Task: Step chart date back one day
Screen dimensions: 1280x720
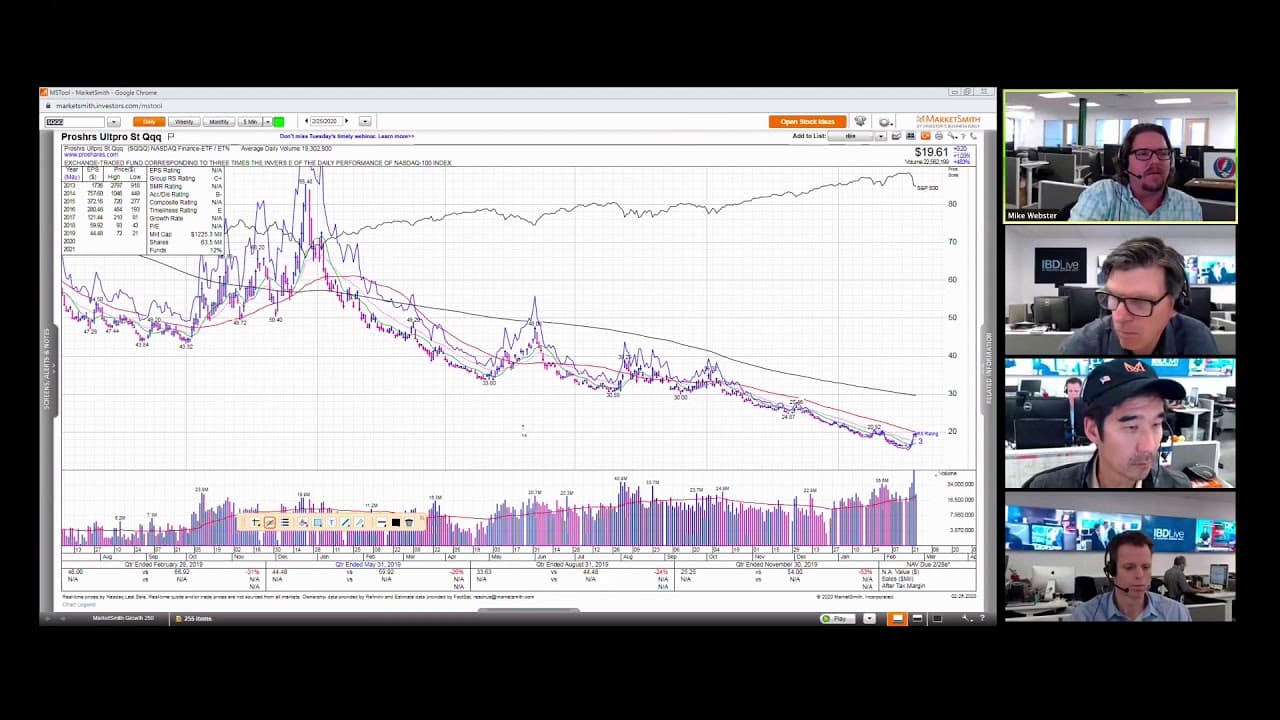Action: 306,121
